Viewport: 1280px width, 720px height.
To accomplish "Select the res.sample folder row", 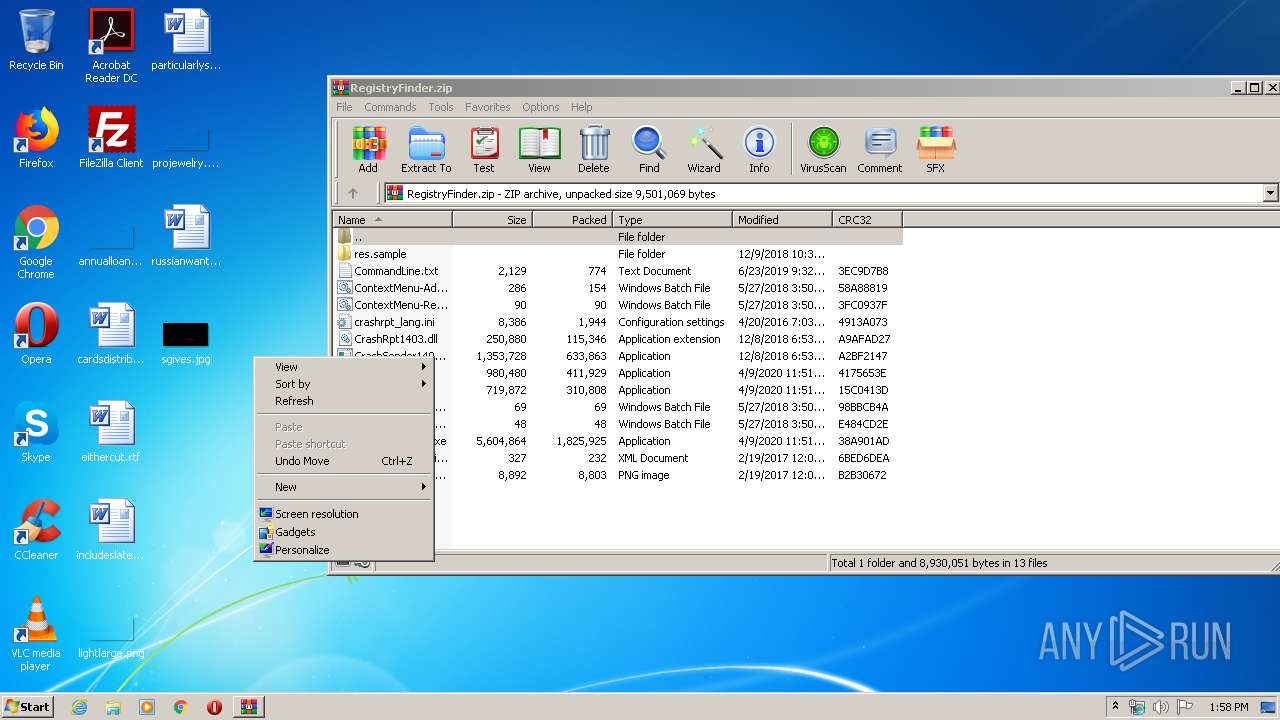I will (x=618, y=254).
